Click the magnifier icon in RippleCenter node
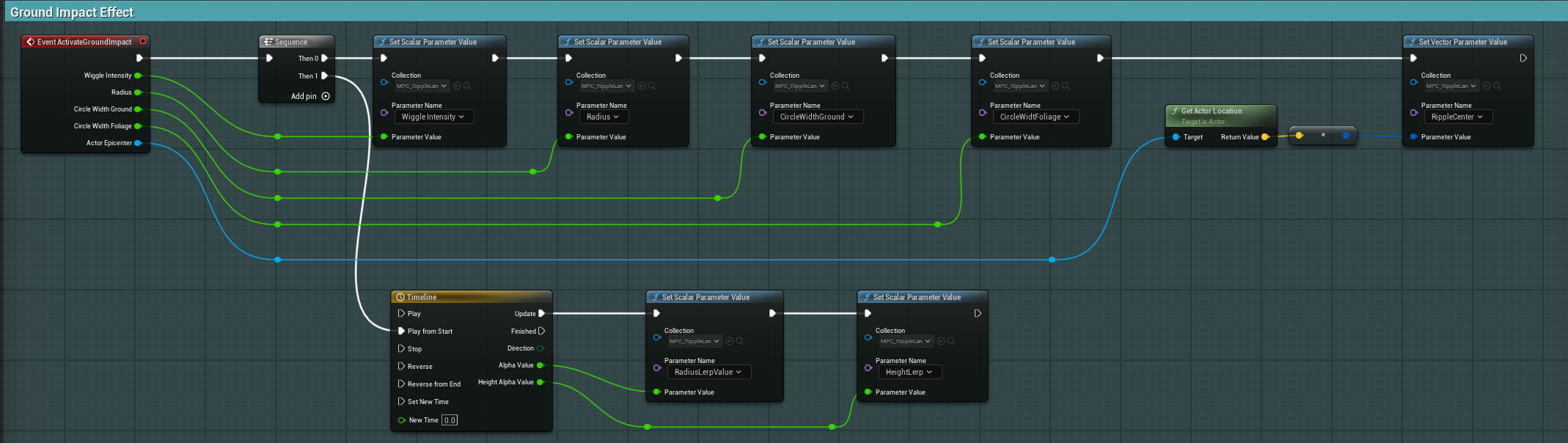1568x443 pixels. click(x=1497, y=86)
